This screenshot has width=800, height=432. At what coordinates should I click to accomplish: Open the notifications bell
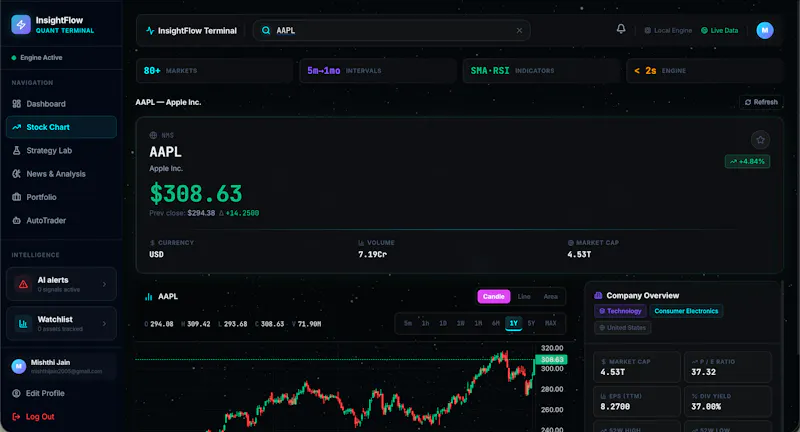point(621,29)
